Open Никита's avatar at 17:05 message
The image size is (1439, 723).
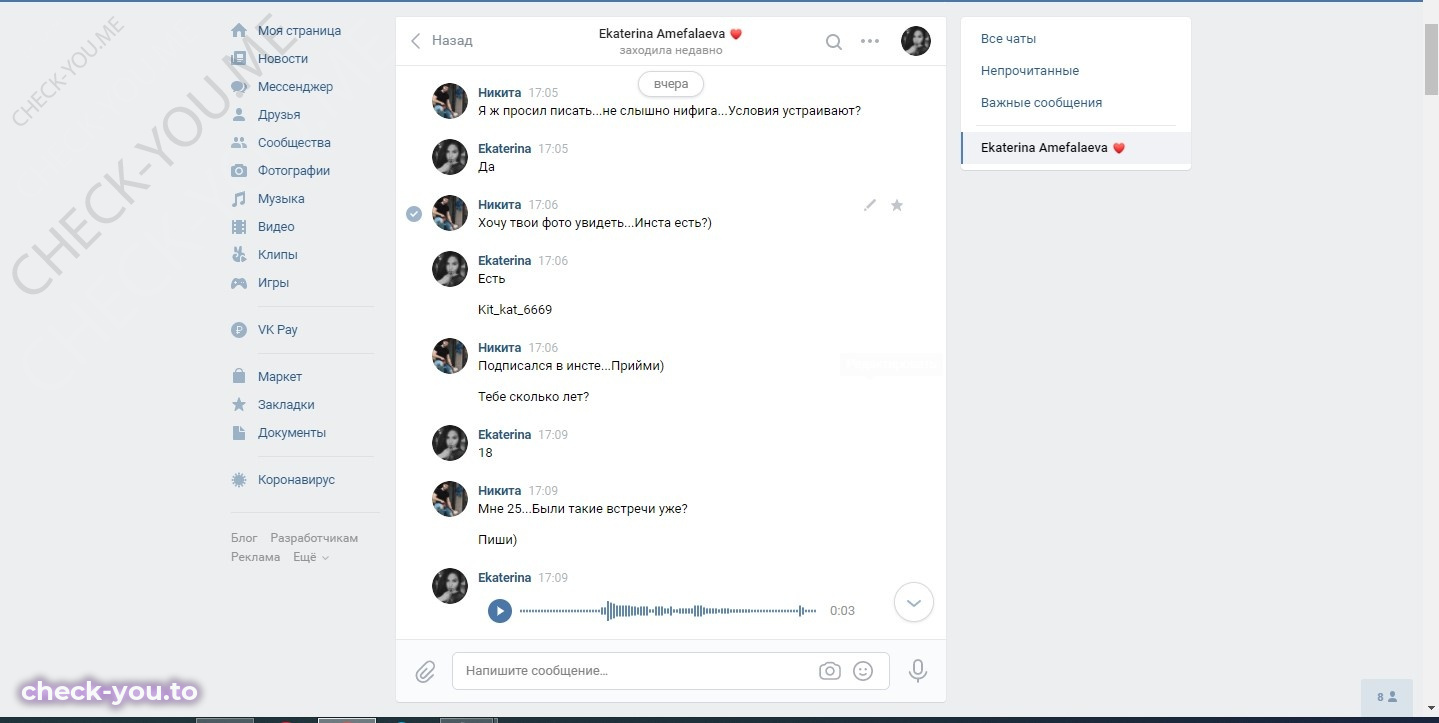coord(450,101)
